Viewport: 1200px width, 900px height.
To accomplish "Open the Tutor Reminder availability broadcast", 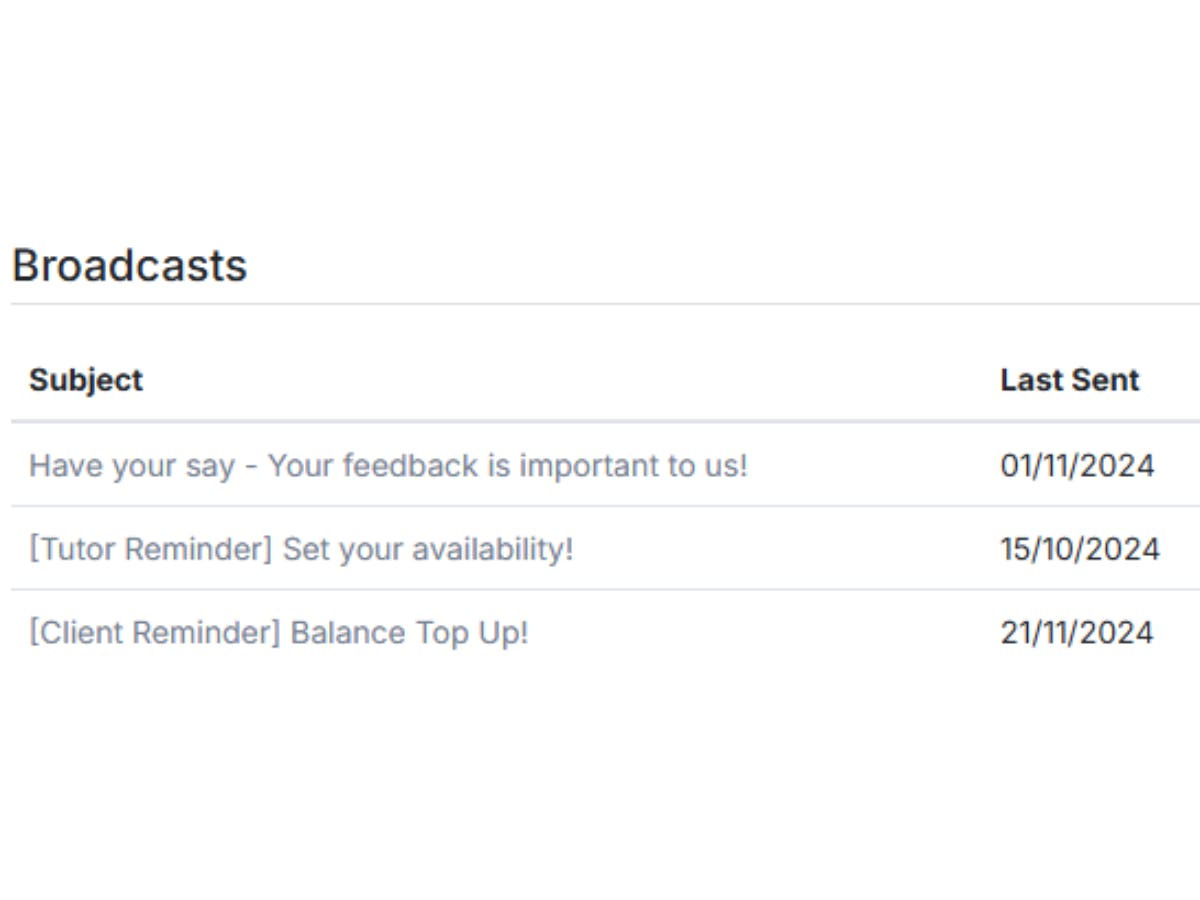I will (301, 549).
